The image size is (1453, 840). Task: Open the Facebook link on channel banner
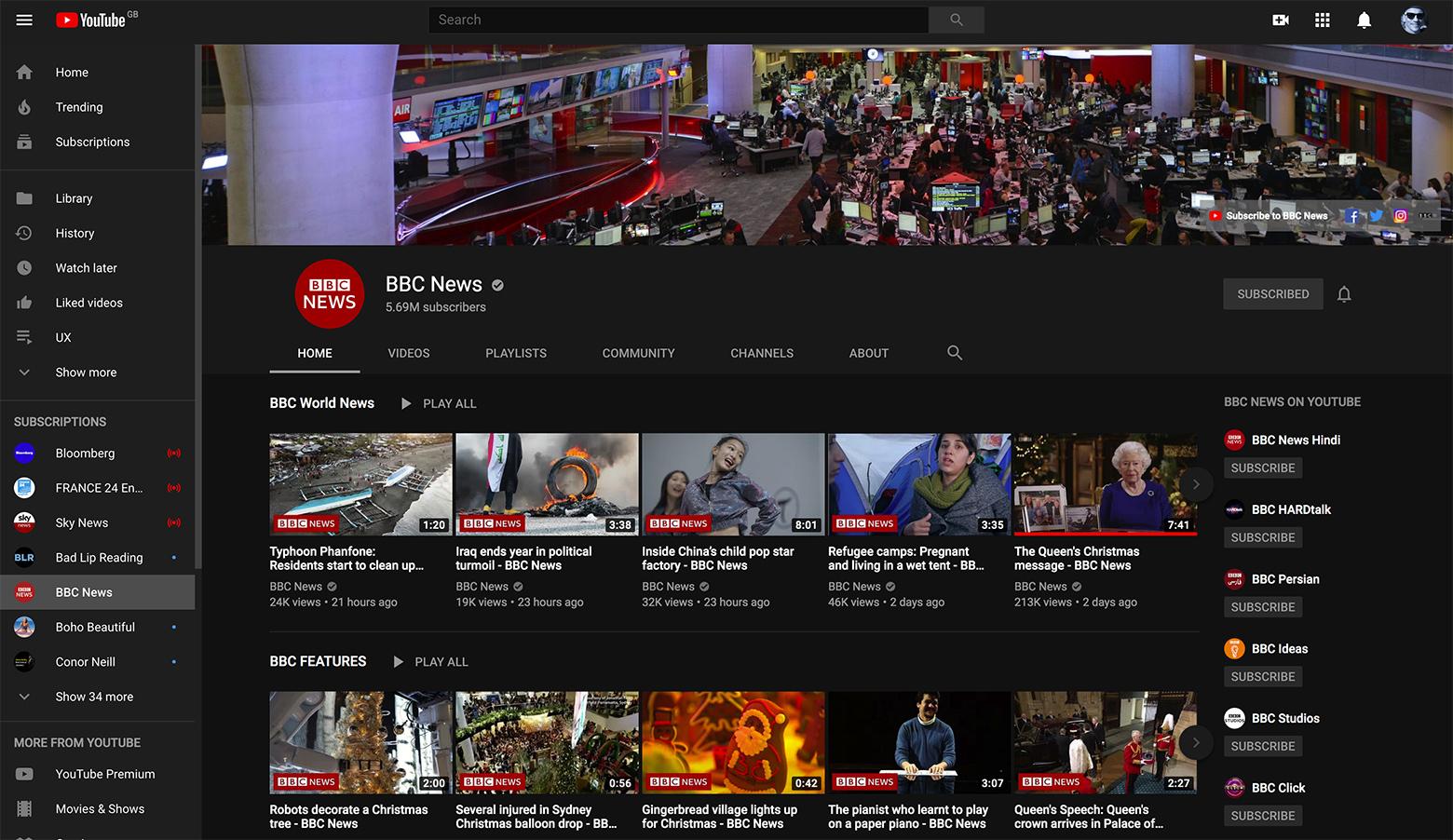click(1352, 216)
